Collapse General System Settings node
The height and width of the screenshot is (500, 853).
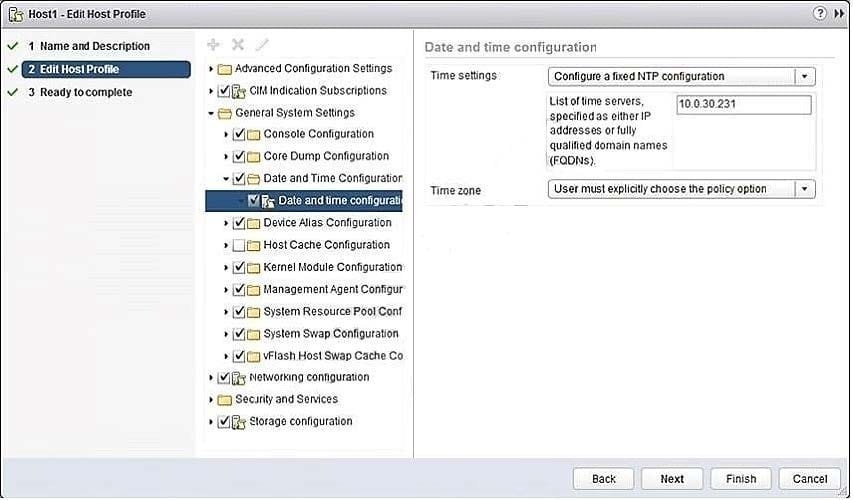click(211, 113)
